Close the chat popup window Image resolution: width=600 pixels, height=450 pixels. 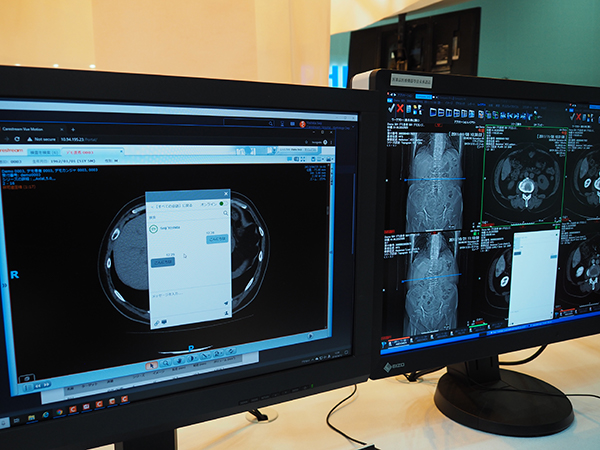(226, 193)
